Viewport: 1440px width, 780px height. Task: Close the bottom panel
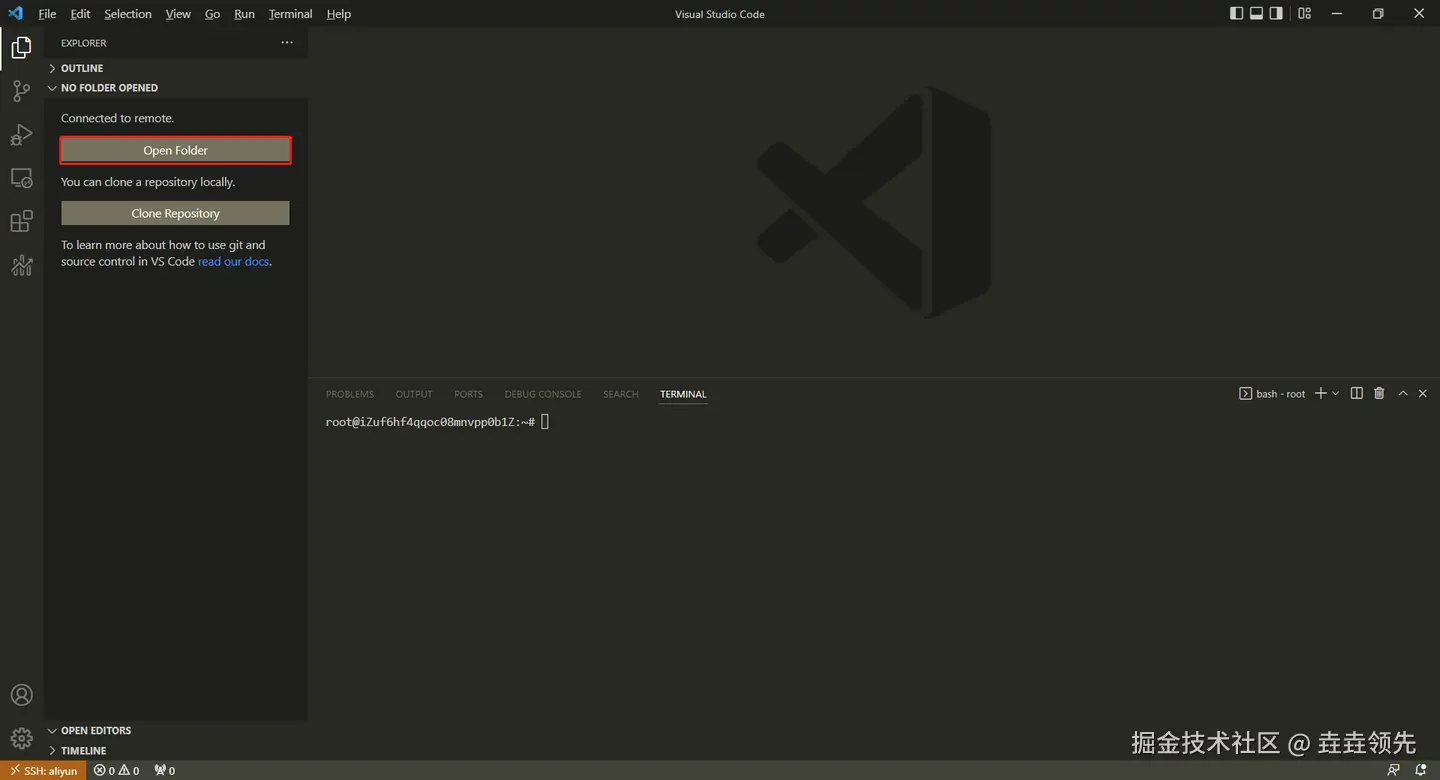pos(1422,393)
